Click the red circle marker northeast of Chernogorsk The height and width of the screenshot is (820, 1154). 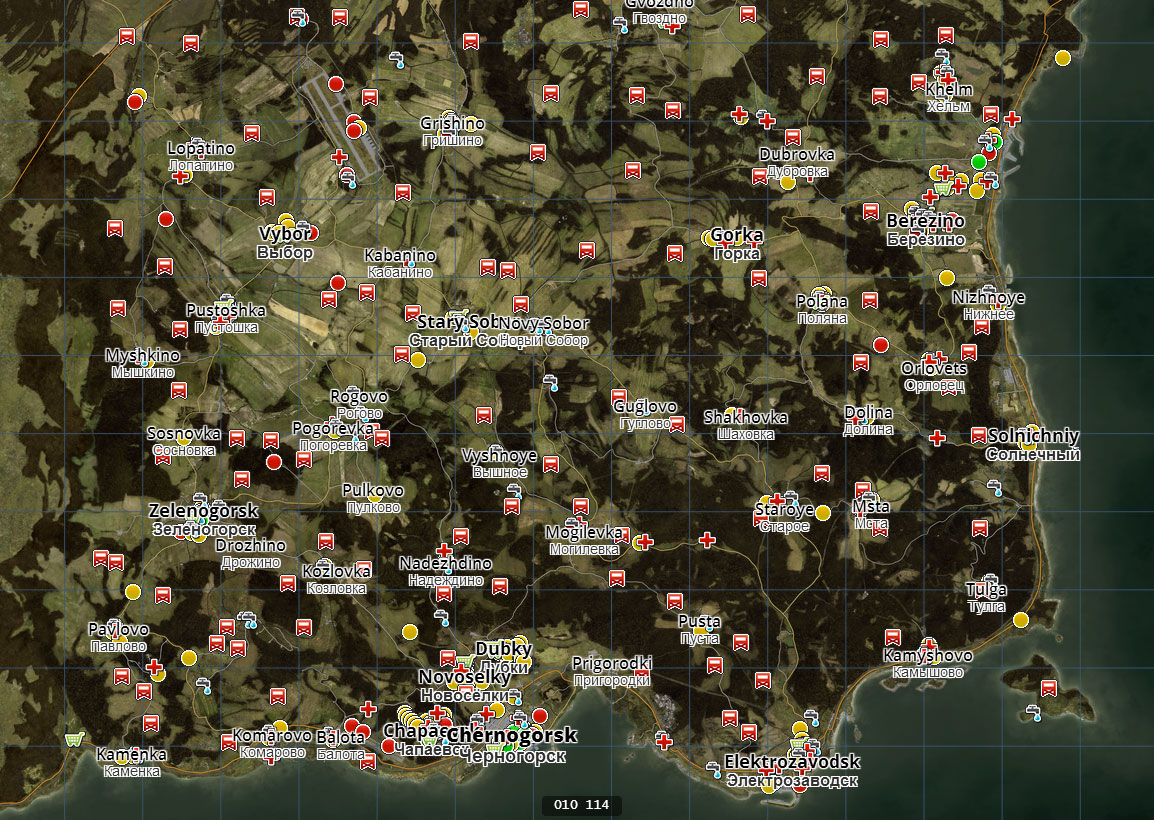pos(539,715)
